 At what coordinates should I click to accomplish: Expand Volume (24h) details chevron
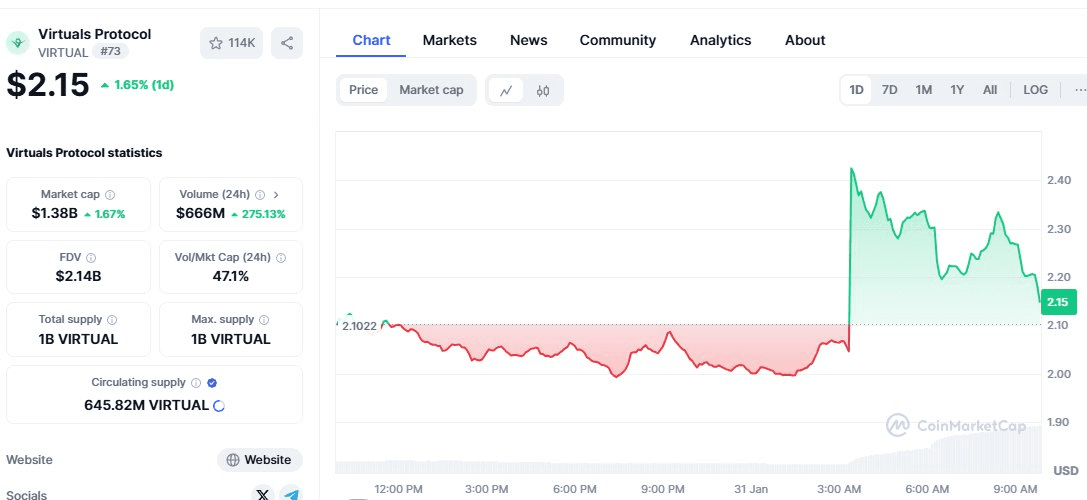276,195
